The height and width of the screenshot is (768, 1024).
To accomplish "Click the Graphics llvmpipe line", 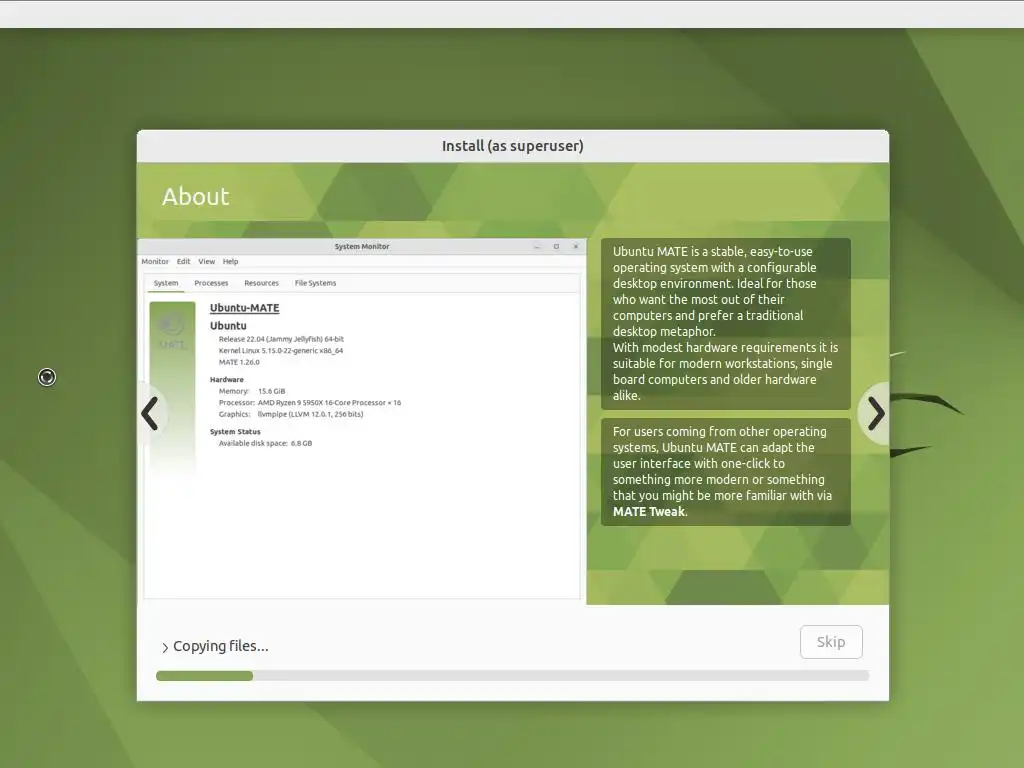I will [291, 414].
